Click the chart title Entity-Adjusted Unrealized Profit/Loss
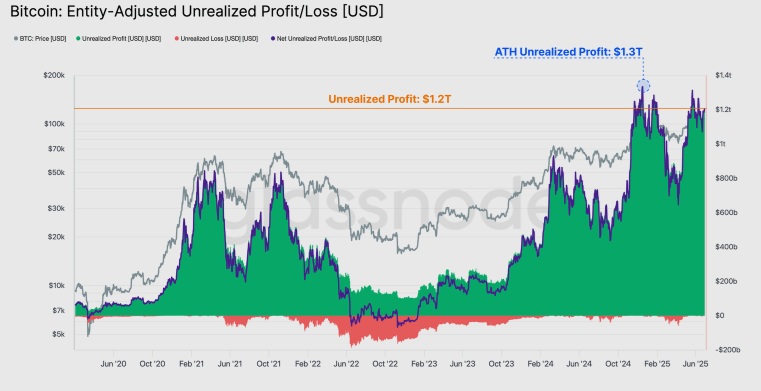Image resolution: width=761 pixels, height=391 pixels. pyautogui.click(x=197, y=12)
